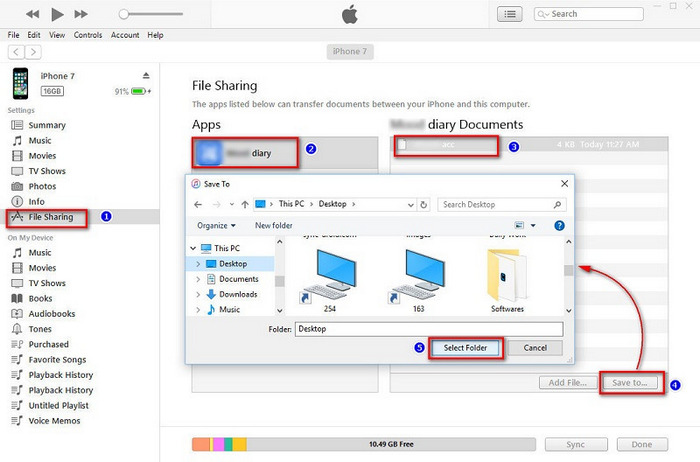Click the Save to... button
The height and width of the screenshot is (462, 700).
pyautogui.click(x=630, y=383)
